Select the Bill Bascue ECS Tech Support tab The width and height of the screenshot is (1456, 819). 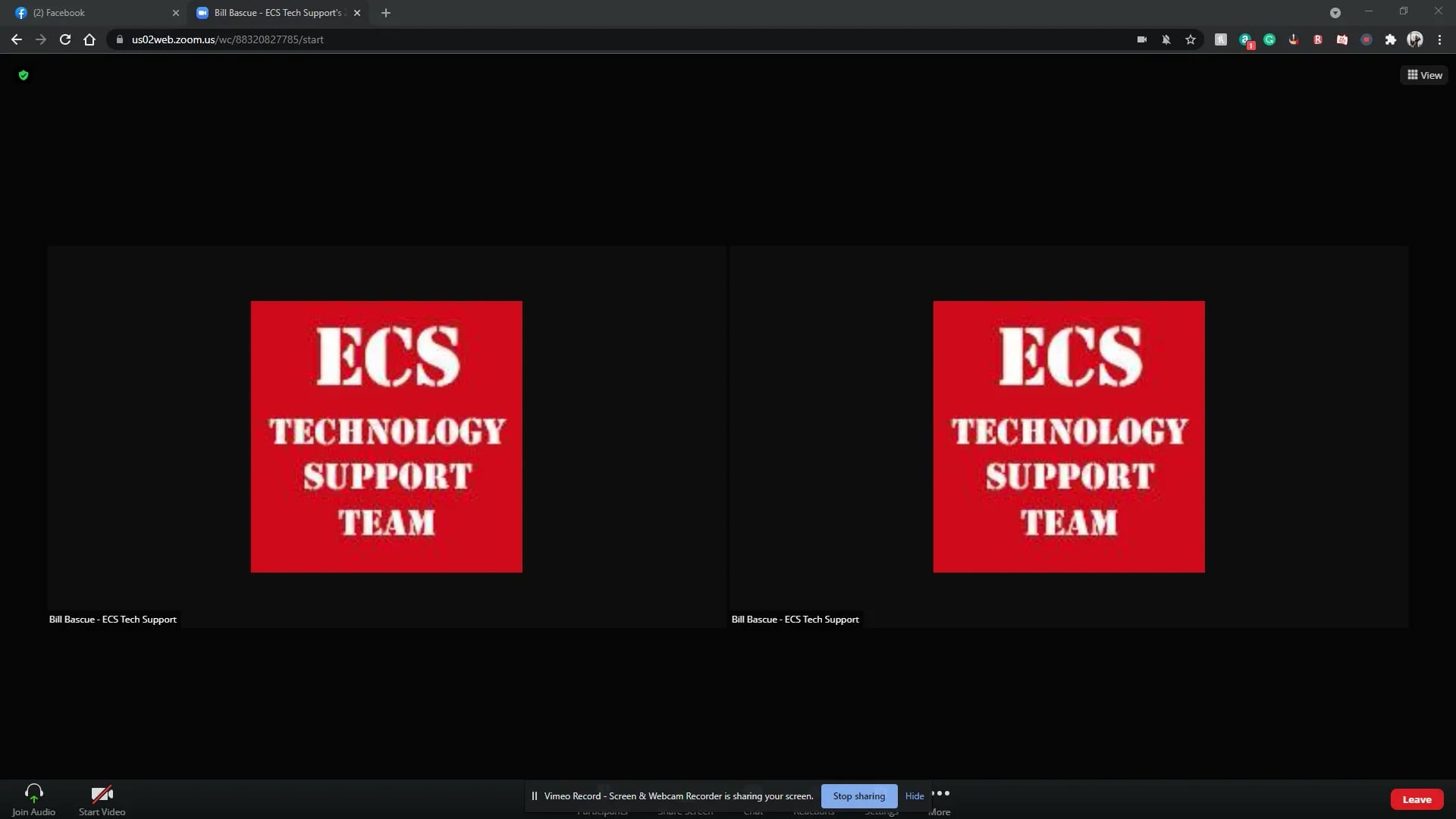273,13
